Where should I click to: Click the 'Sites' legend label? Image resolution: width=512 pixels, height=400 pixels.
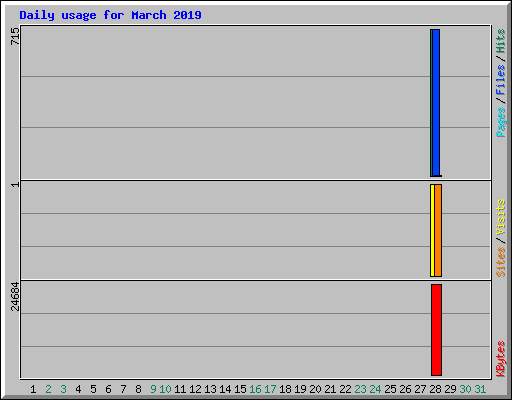[x=501, y=262]
